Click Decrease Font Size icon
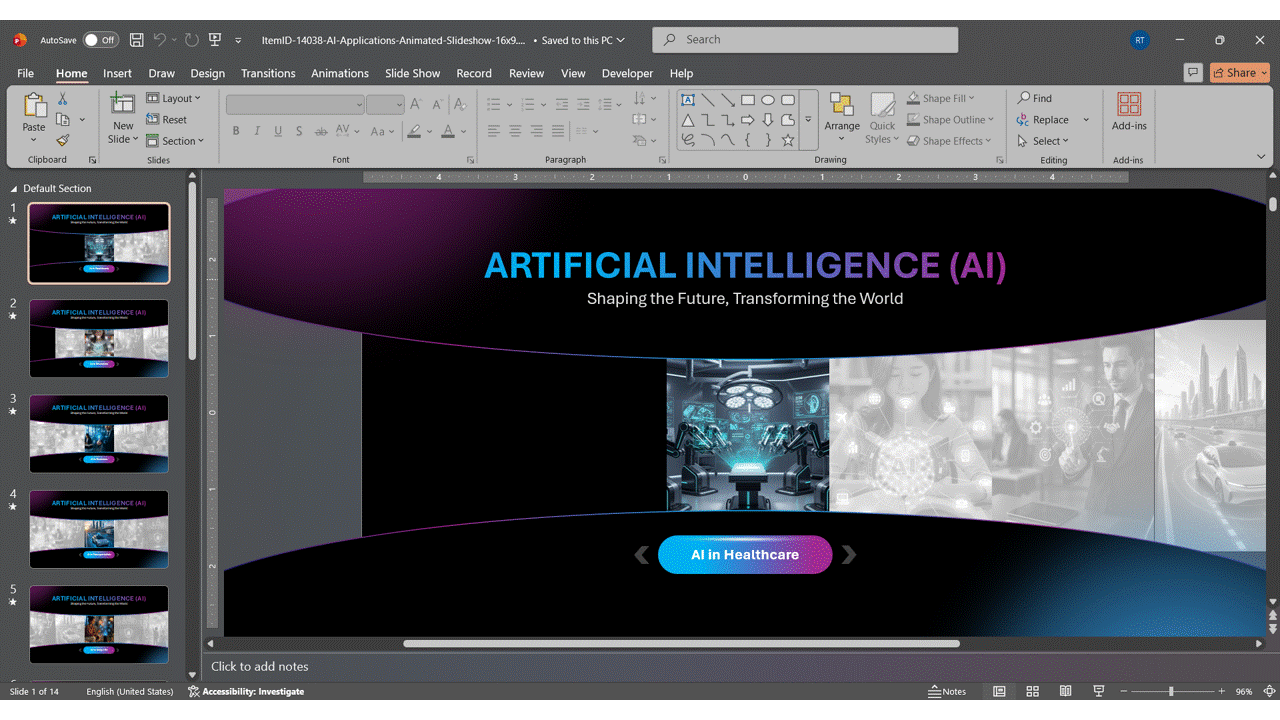The image size is (1280, 720). 438,103
